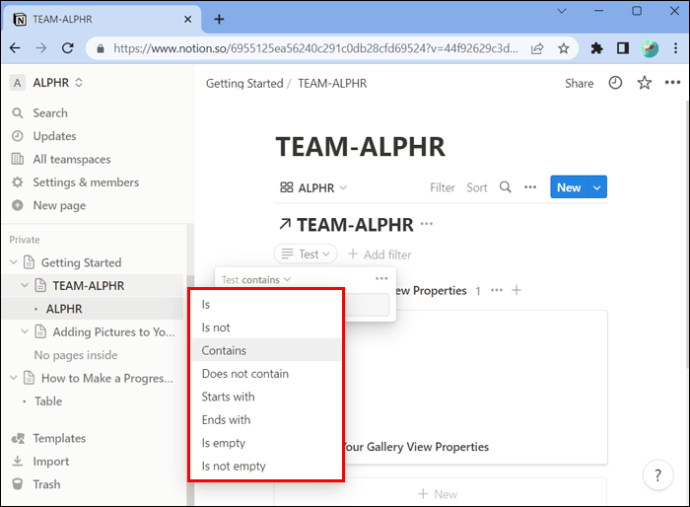Viewport: 690px width, 507px height.
Task: Favorite the page with the star icon
Action: click(644, 83)
